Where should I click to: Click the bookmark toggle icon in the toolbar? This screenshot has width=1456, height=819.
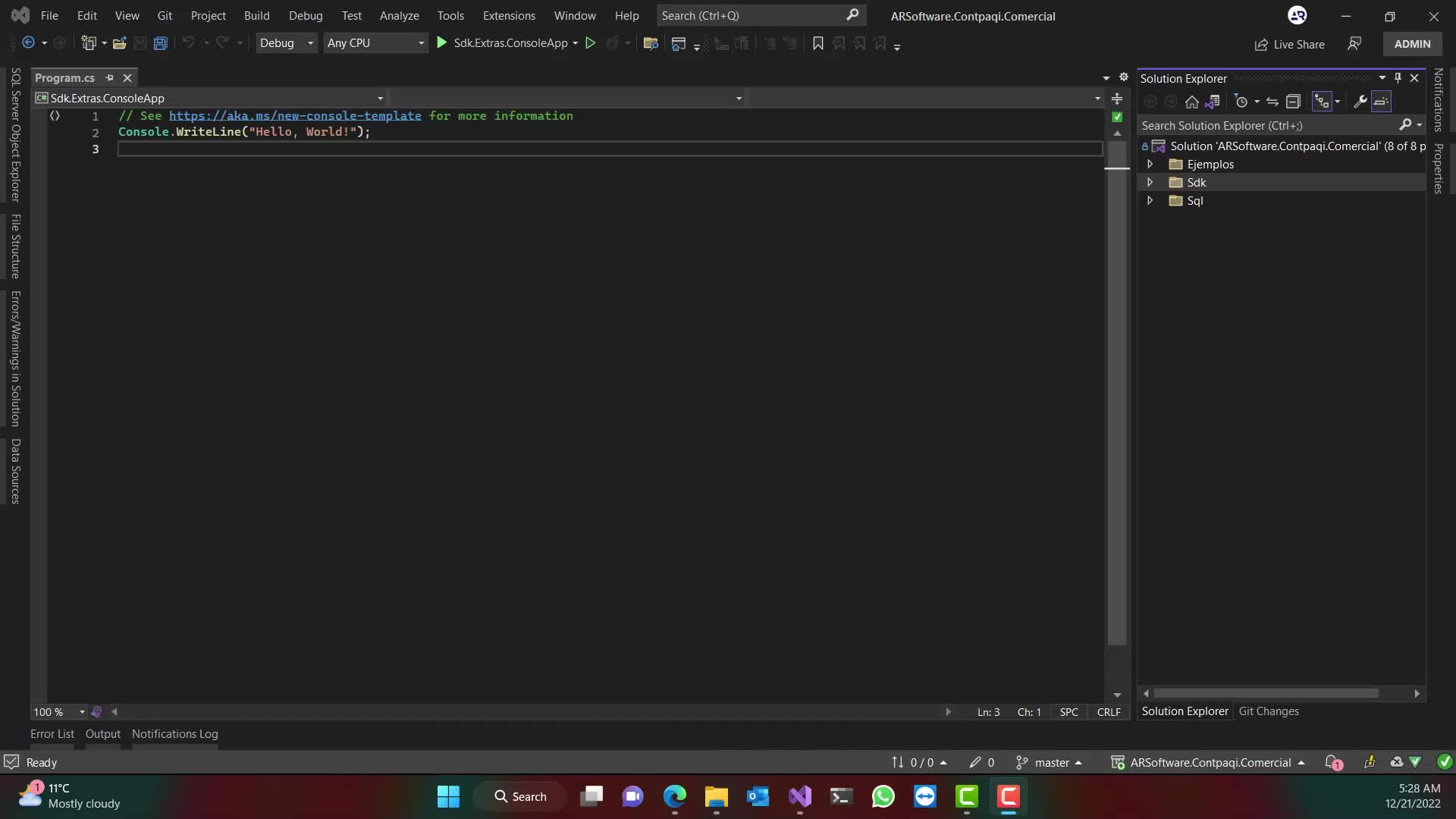(817, 43)
